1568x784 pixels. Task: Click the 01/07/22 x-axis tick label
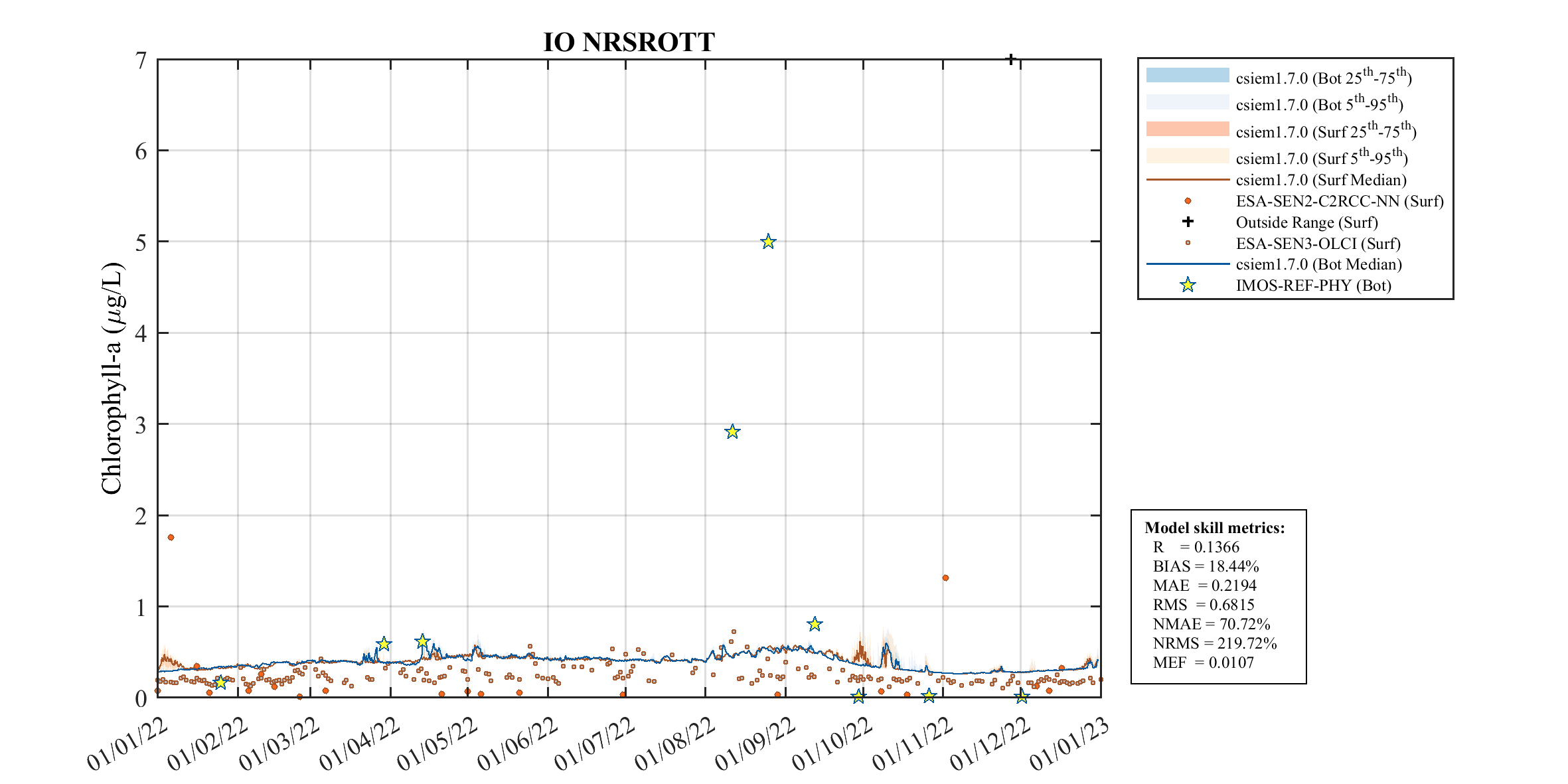(x=595, y=744)
